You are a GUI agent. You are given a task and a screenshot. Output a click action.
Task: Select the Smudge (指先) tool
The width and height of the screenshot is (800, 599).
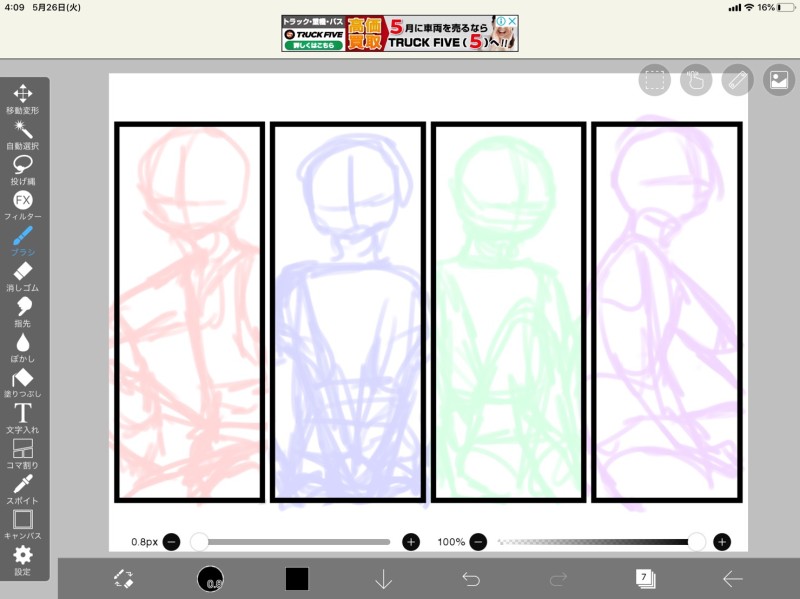[x=22, y=312]
